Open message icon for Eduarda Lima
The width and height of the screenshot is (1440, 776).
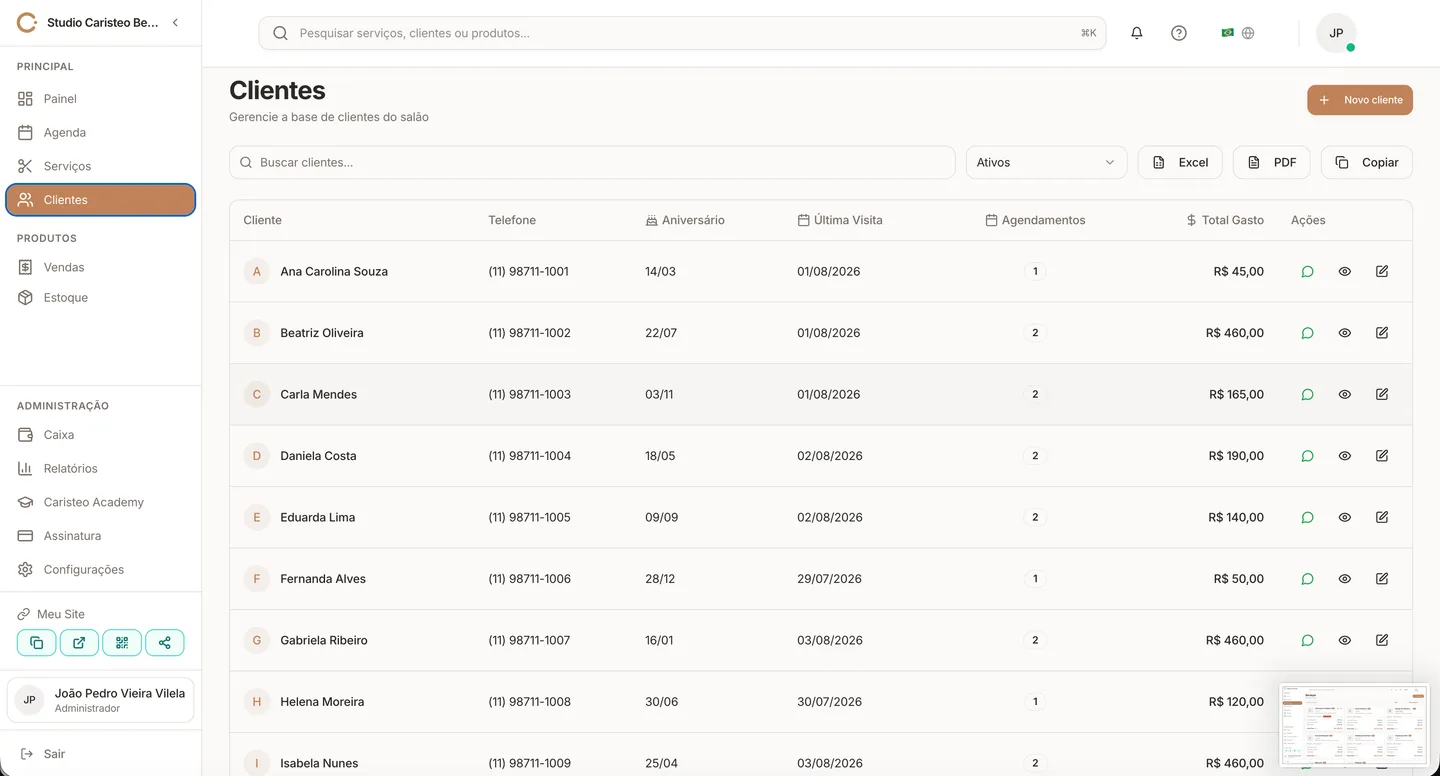pyautogui.click(x=1307, y=517)
